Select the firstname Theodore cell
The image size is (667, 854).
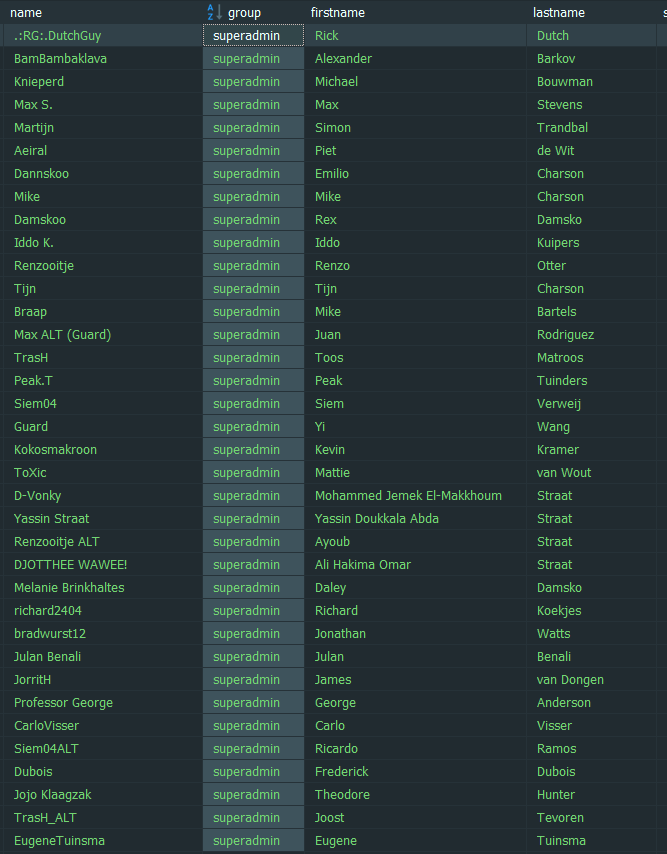(342, 795)
